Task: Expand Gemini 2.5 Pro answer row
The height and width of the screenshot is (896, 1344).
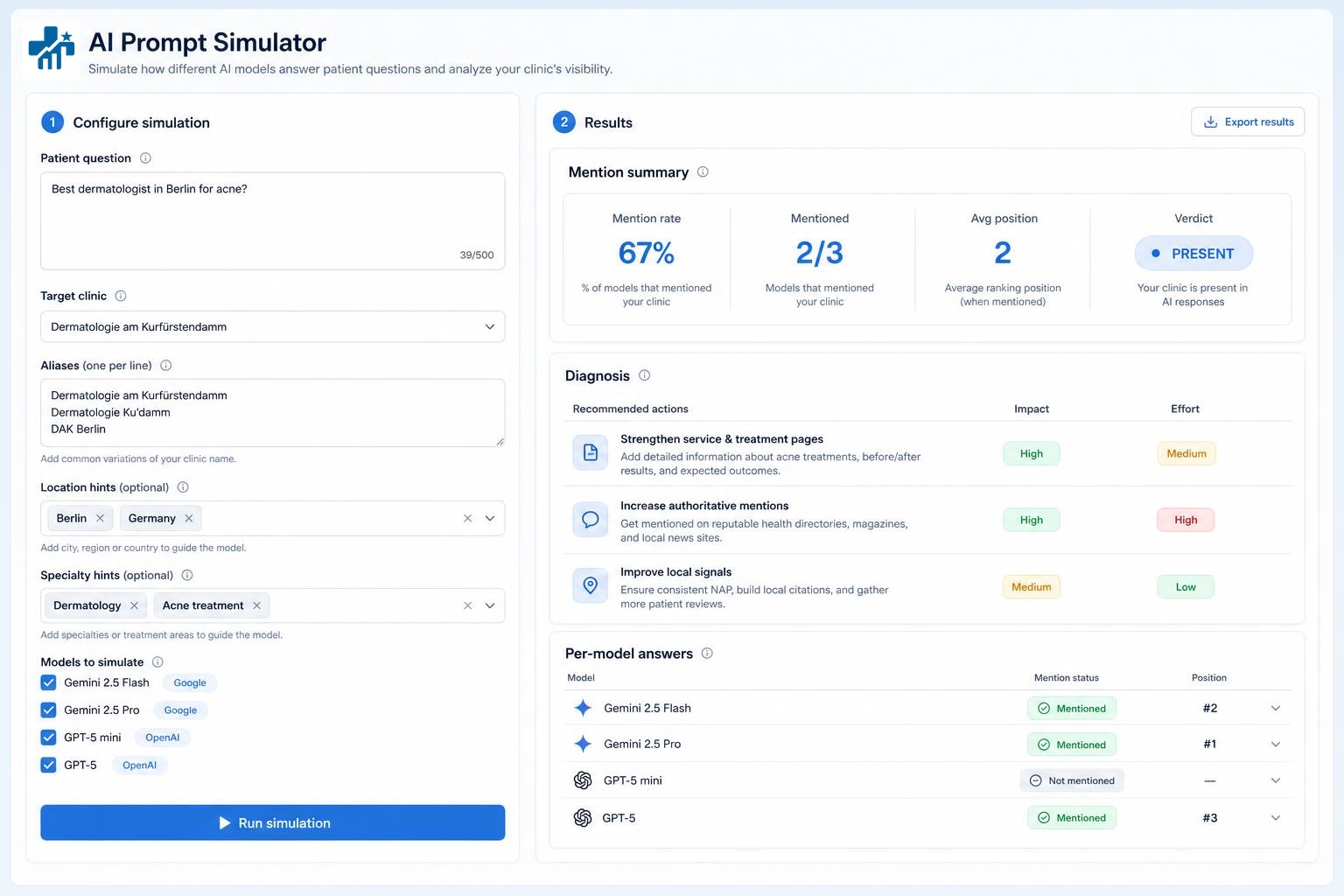Action: pos(1276,745)
